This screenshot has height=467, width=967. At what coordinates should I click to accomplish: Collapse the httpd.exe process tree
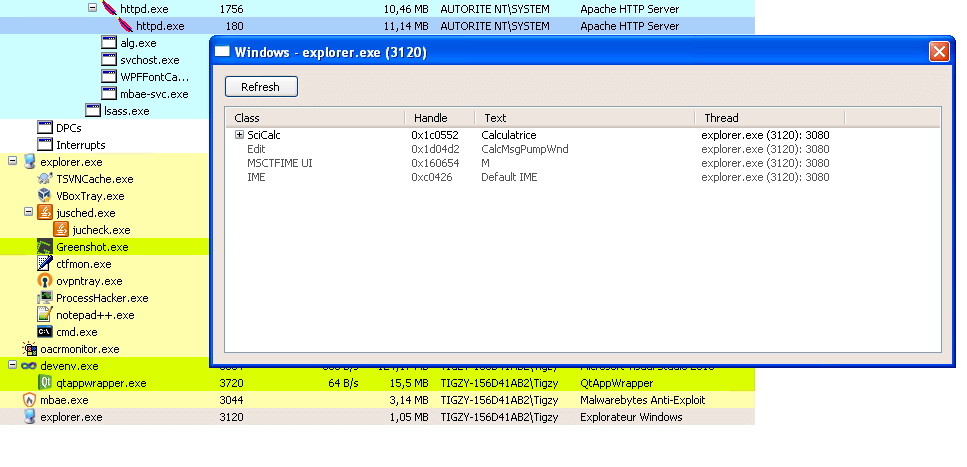coord(92,8)
